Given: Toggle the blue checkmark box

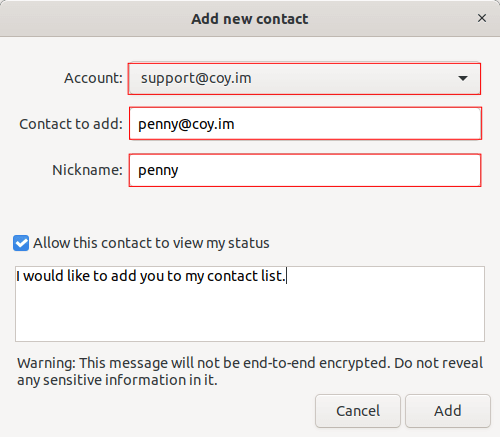Looking at the screenshot, I should coord(21,243).
